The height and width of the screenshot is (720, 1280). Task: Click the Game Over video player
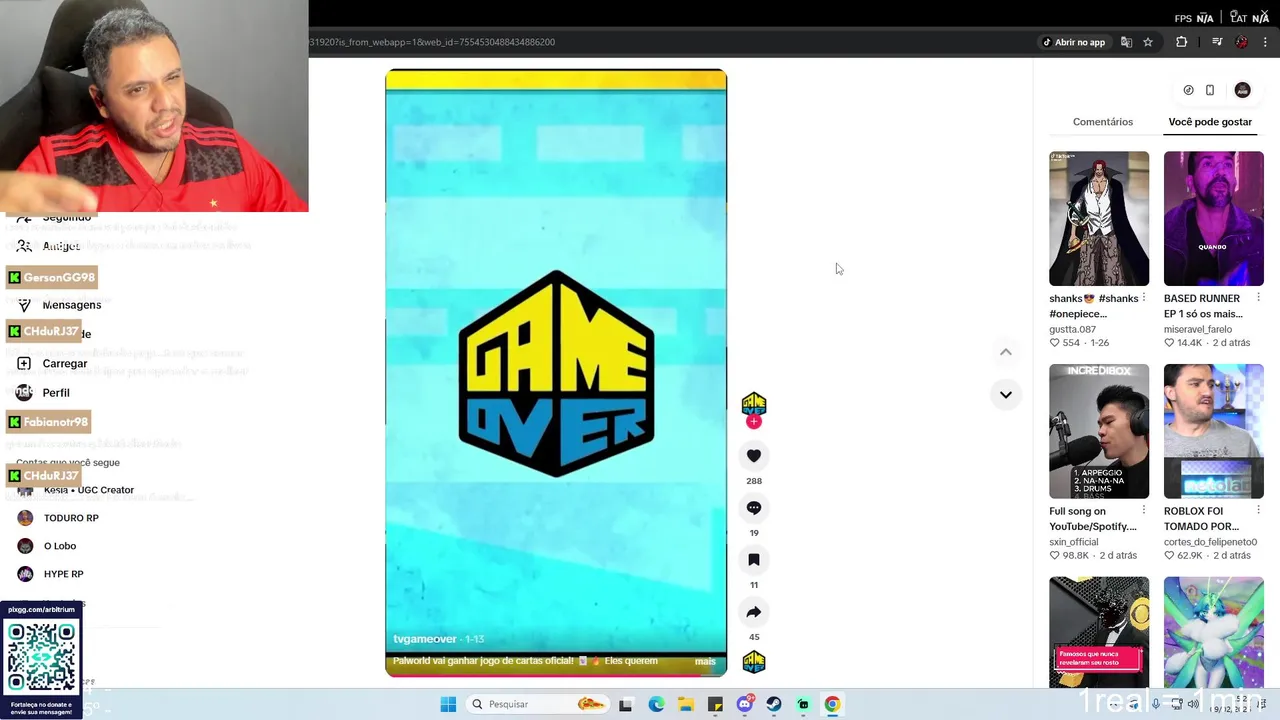[x=556, y=373]
